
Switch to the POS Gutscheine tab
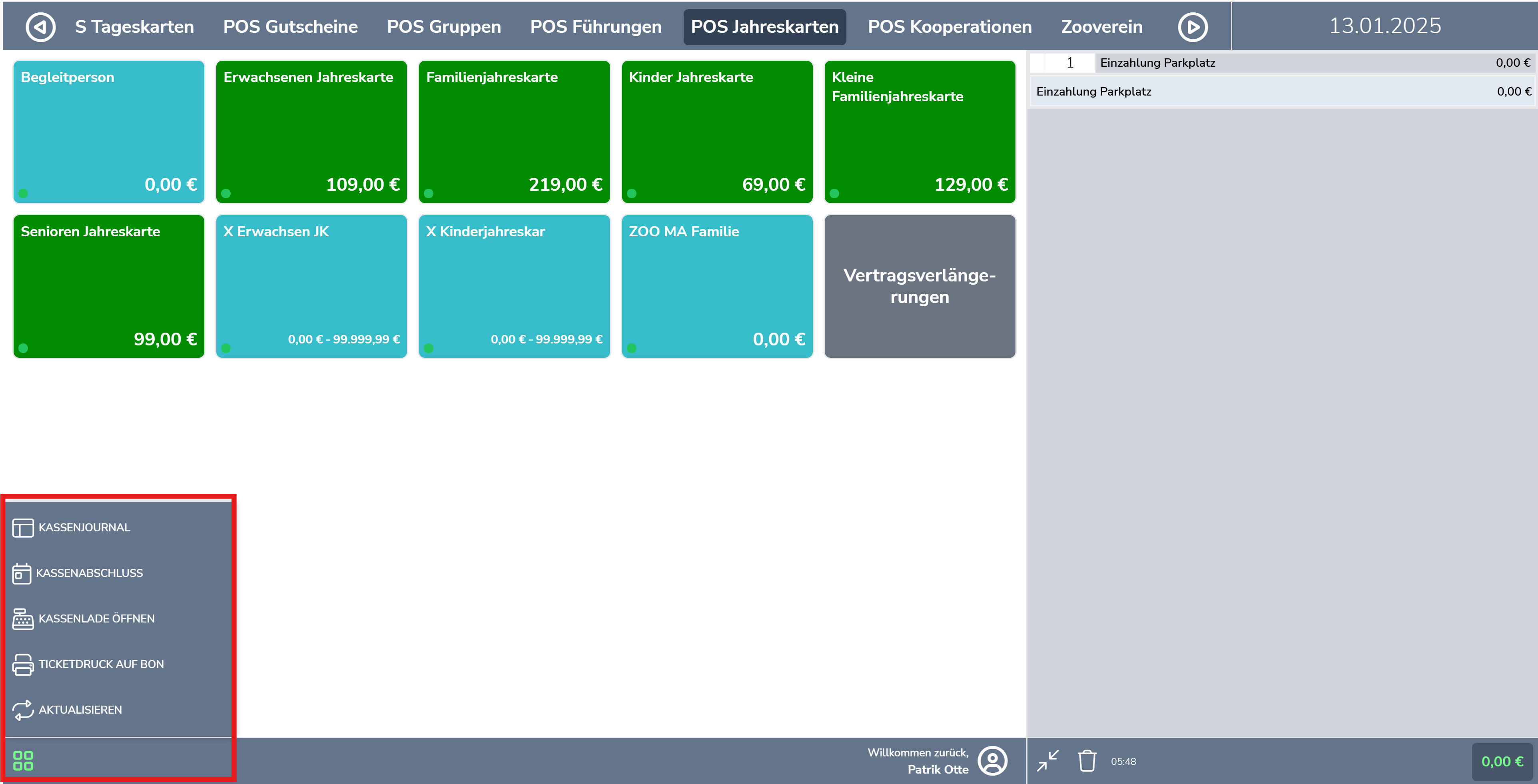290,27
